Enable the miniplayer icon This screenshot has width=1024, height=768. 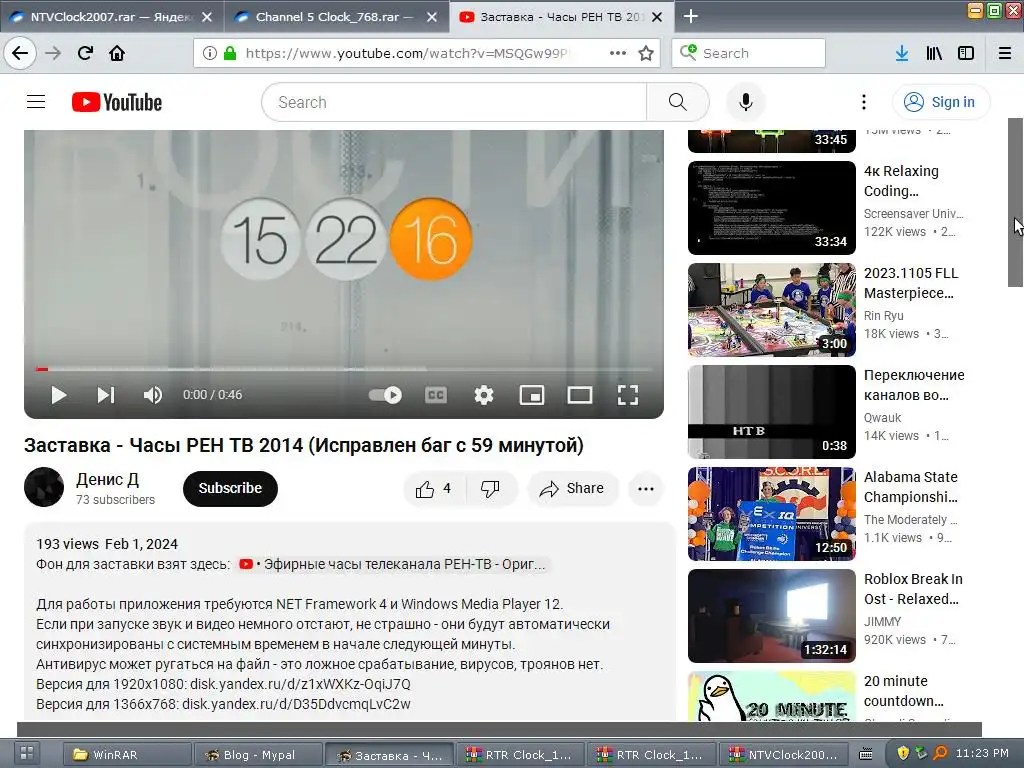pos(532,394)
